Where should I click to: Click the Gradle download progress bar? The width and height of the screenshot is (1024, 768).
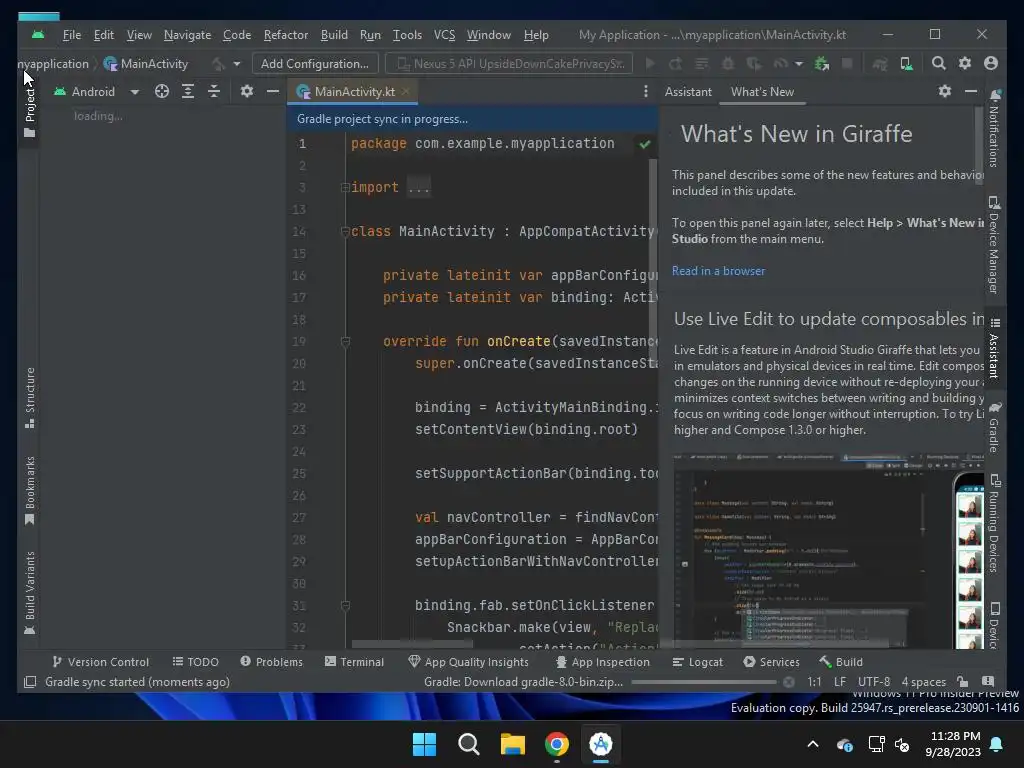pos(704,682)
